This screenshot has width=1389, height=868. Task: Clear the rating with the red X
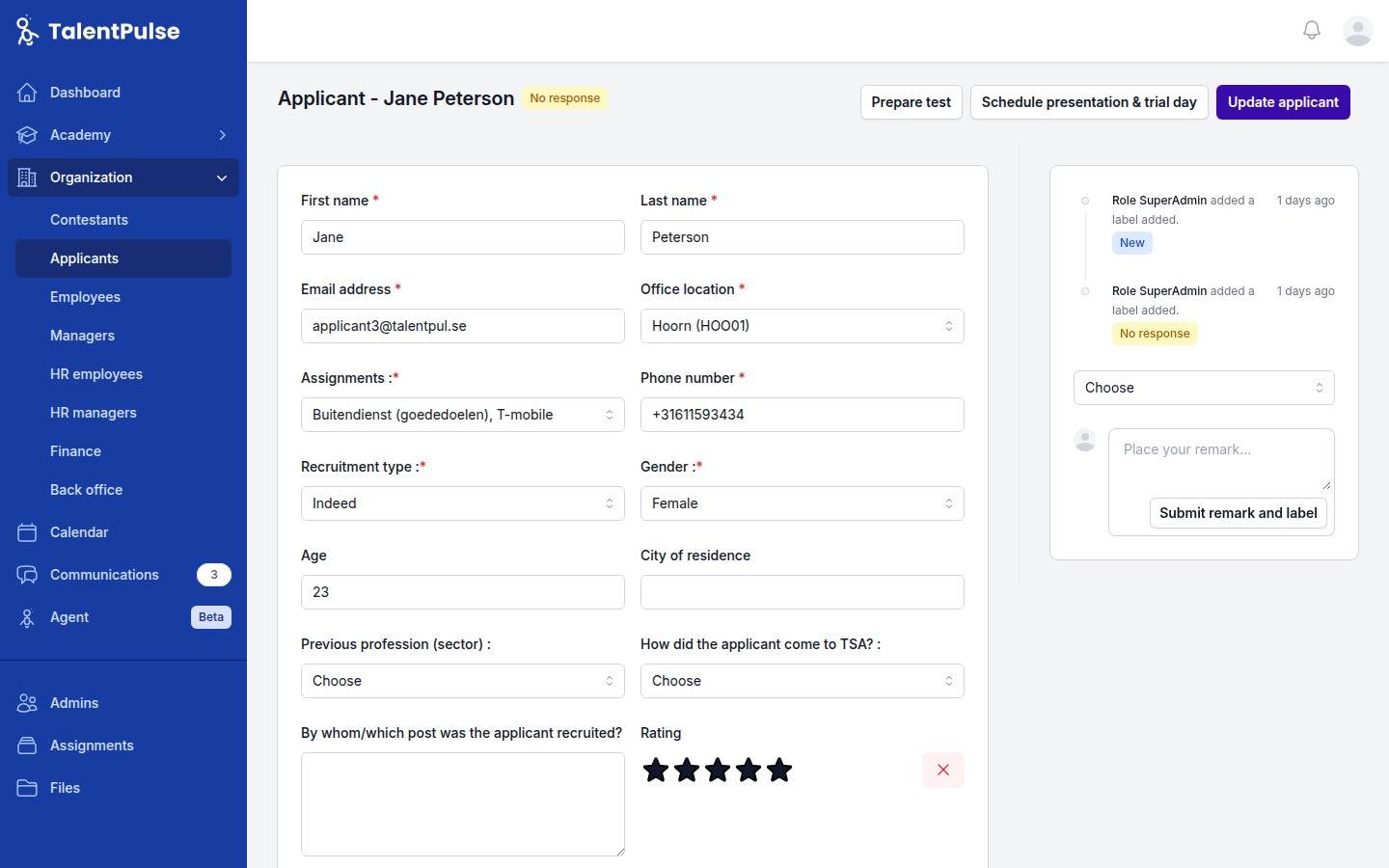coord(942,770)
